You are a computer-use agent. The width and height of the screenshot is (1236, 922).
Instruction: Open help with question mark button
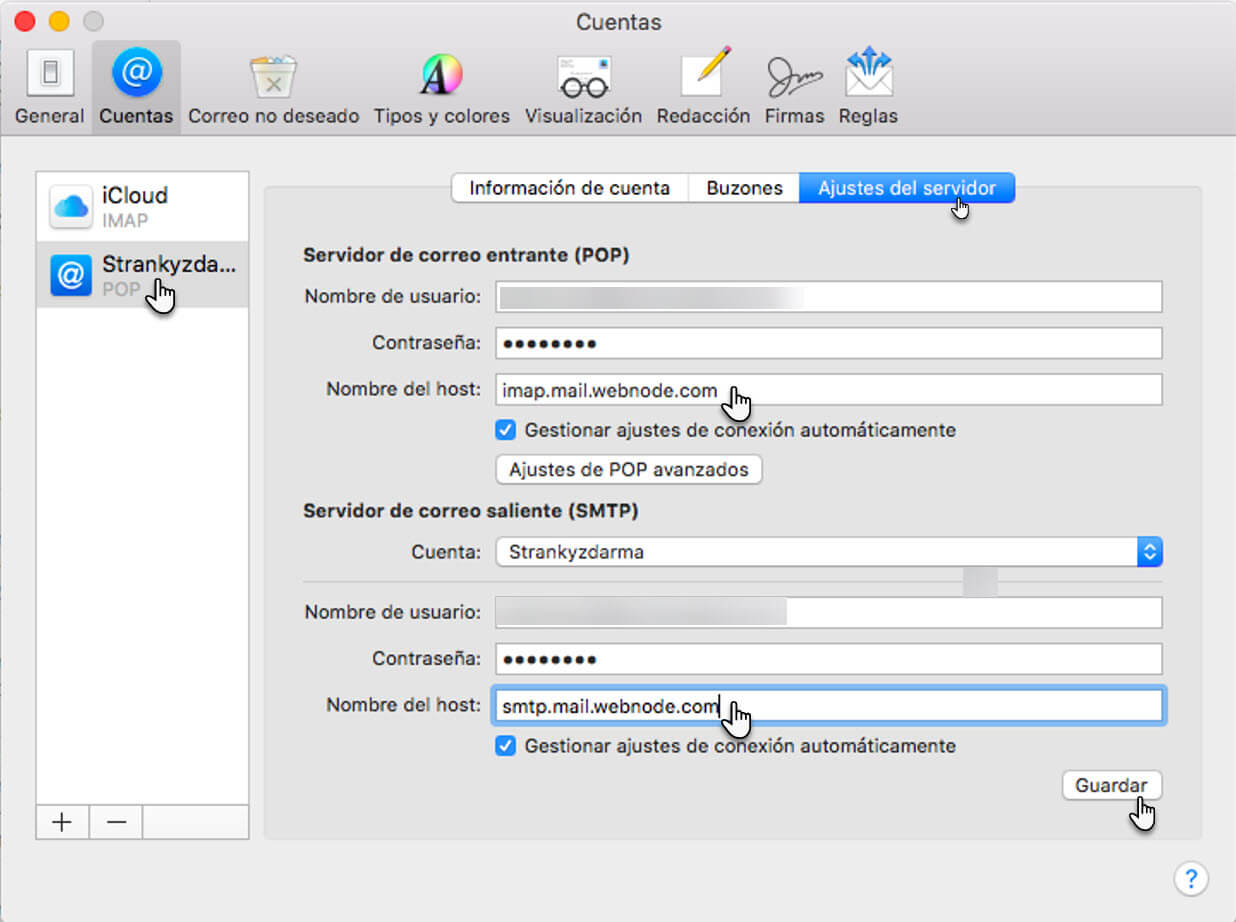(x=1190, y=879)
